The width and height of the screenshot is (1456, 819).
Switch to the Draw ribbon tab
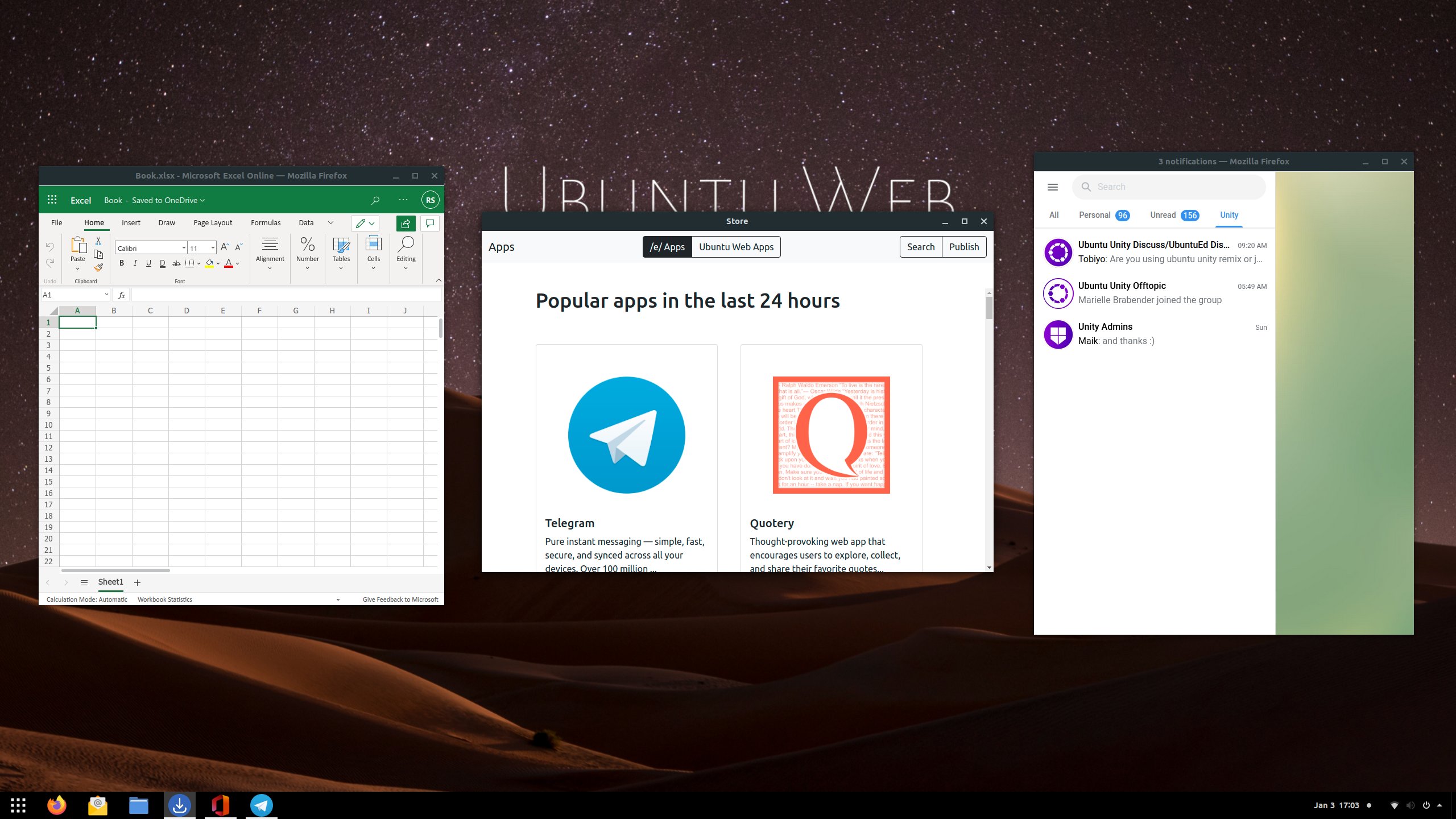(x=167, y=223)
